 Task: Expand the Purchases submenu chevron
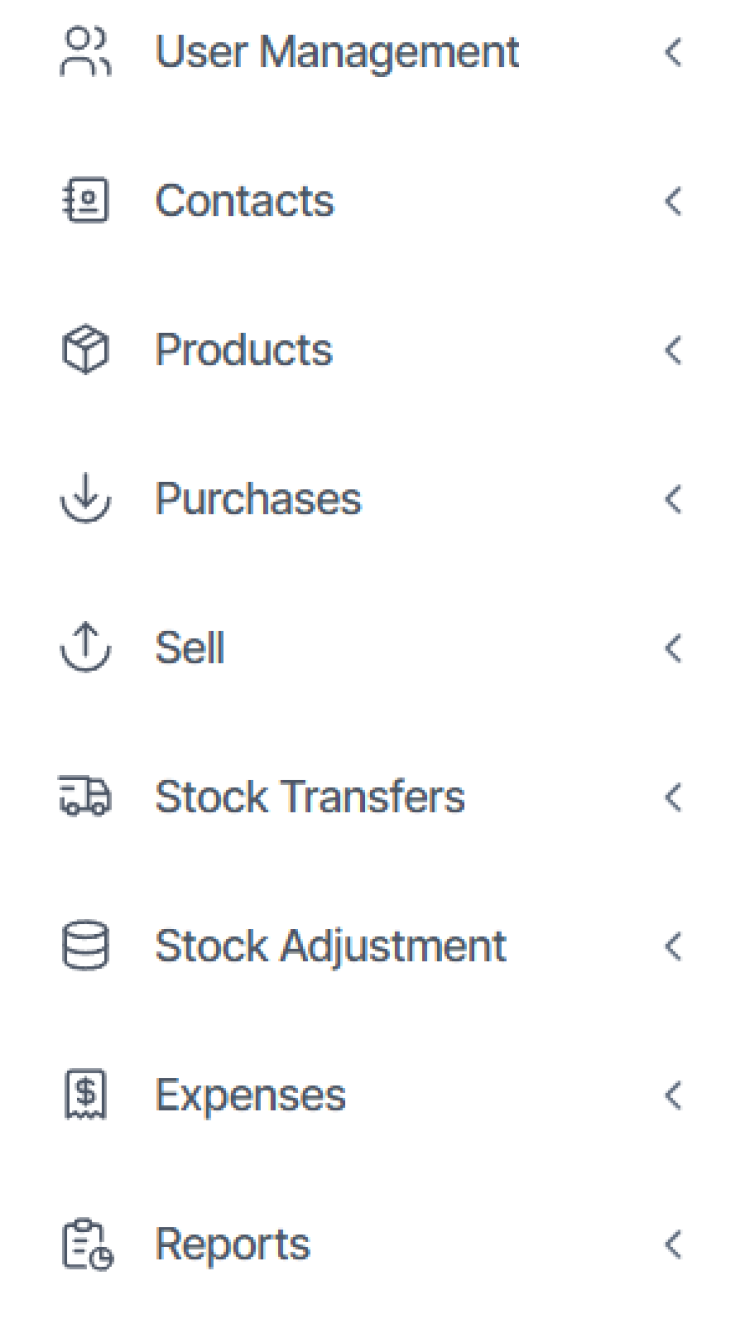click(673, 499)
